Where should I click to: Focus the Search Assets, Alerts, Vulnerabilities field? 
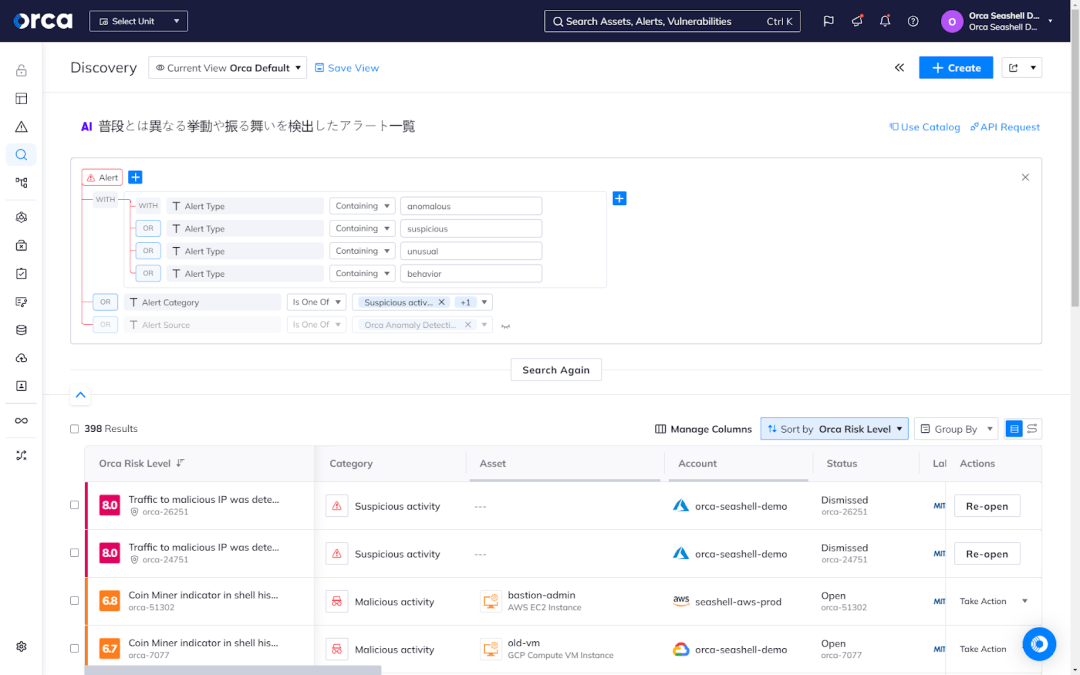click(672, 21)
